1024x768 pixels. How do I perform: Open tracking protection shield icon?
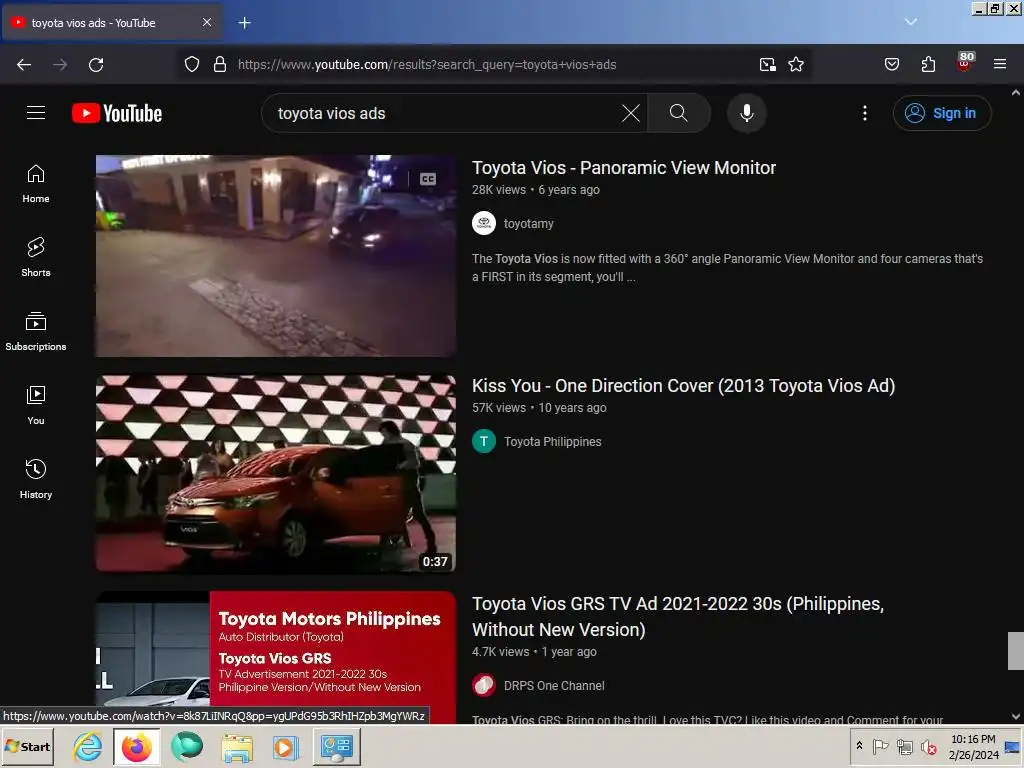pyautogui.click(x=191, y=65)
